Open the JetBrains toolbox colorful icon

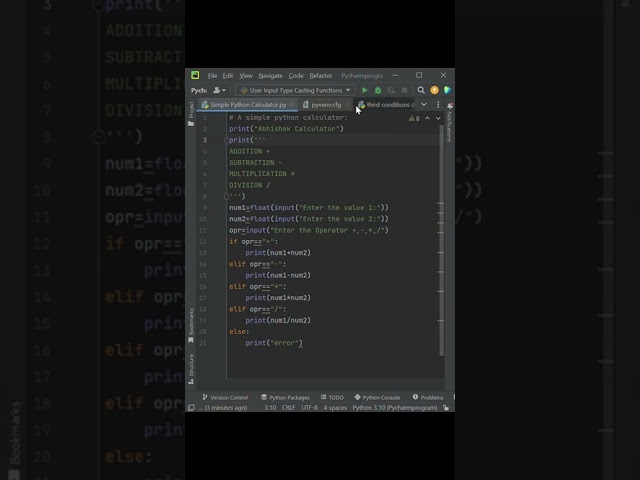click(x=447, y=90)
